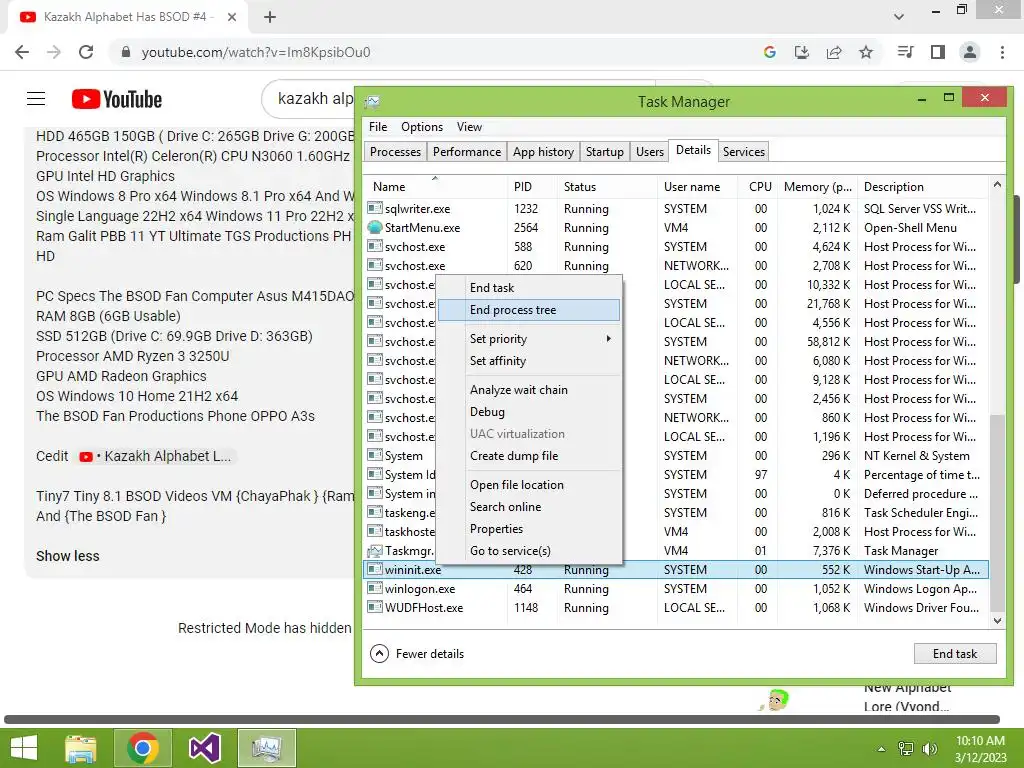The image size is (1024, 768).
Task: Select Create dump file
Action: point(529,456)
